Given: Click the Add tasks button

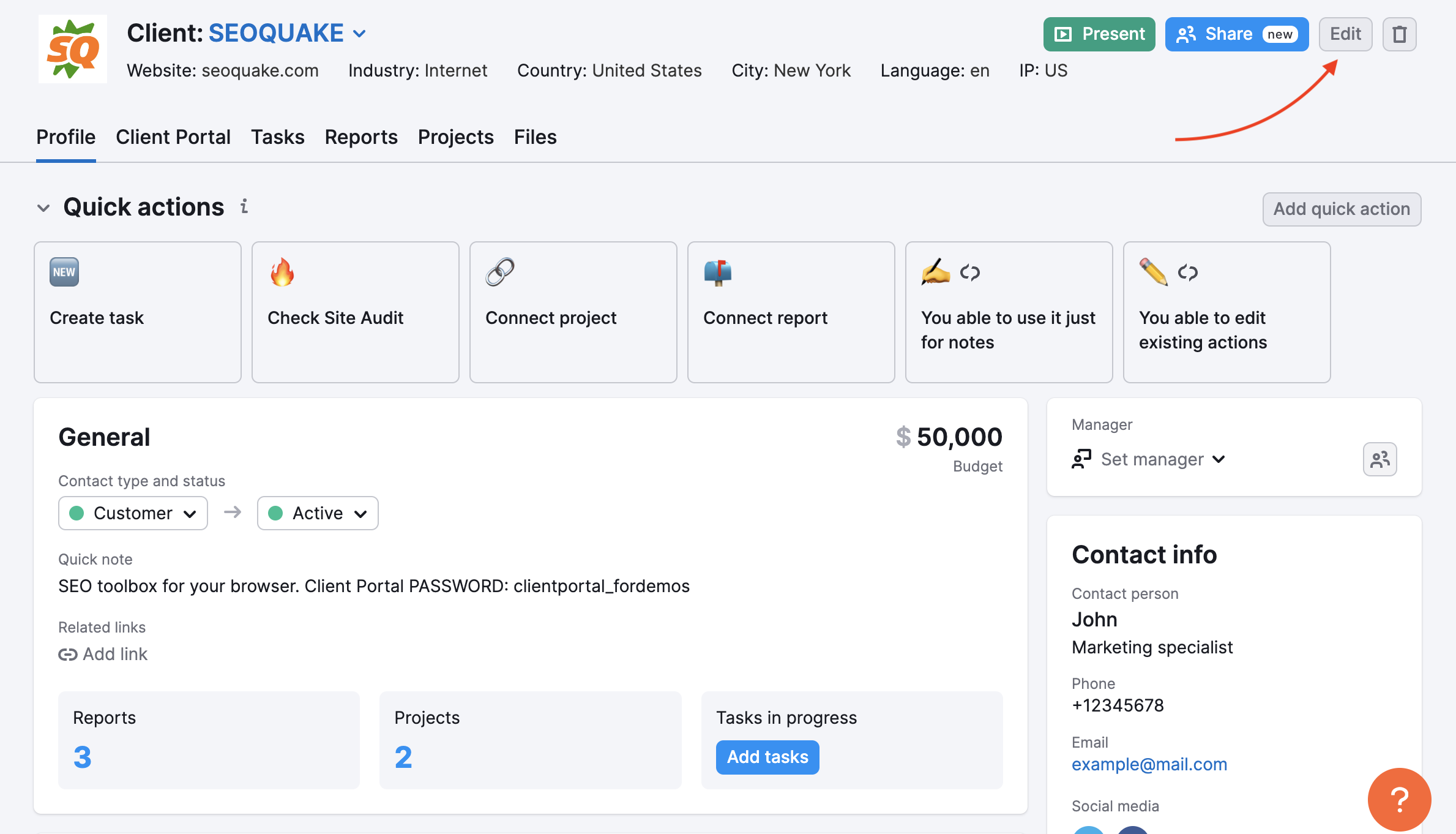Looking at the screenshot, I should 767,757.
